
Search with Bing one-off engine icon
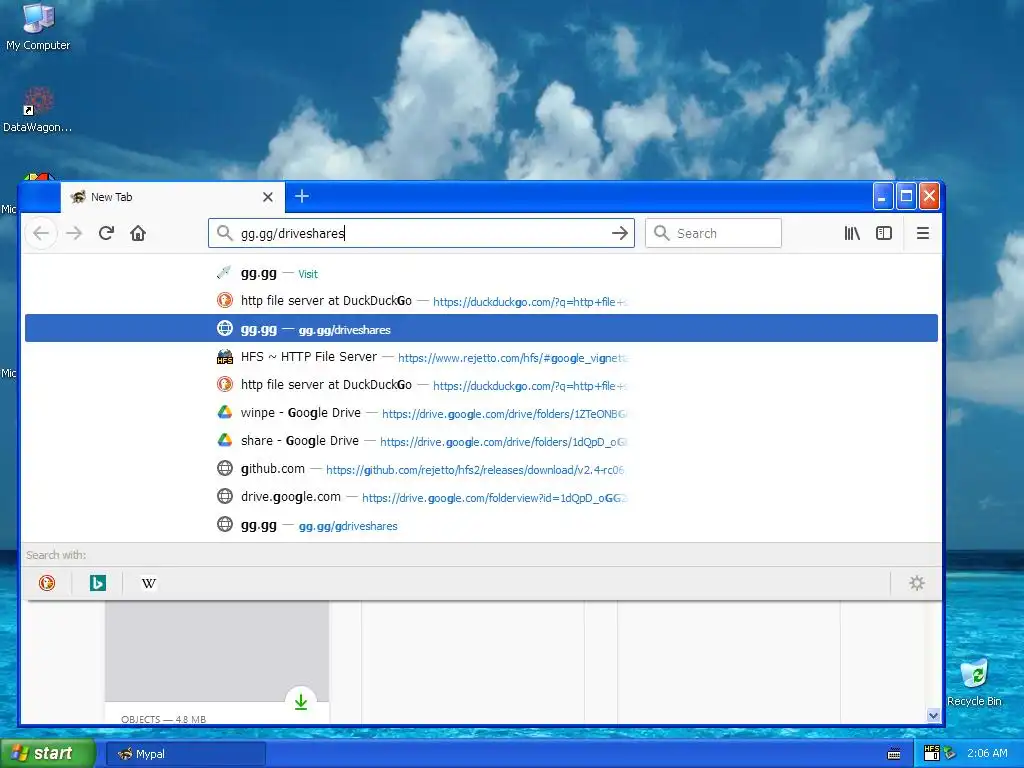click(x=98, y=583)
